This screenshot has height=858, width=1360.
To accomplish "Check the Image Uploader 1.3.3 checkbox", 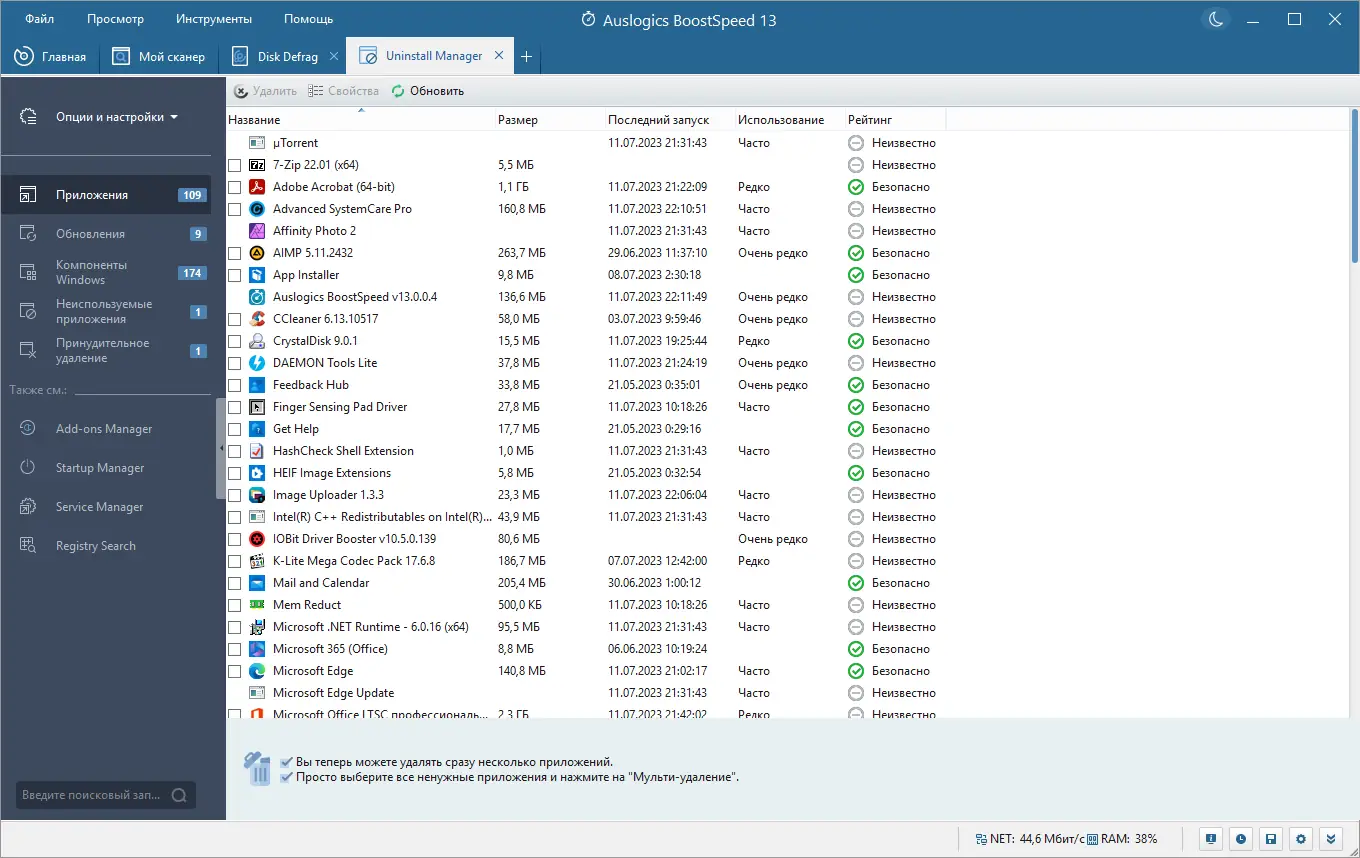I will [235, 495].
